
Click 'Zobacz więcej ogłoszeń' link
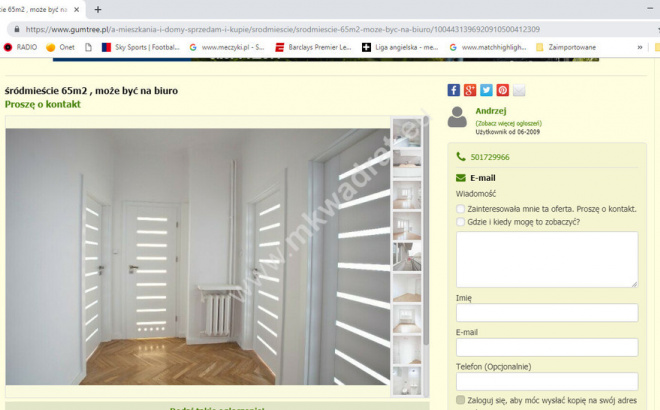[x=508, y=123]
